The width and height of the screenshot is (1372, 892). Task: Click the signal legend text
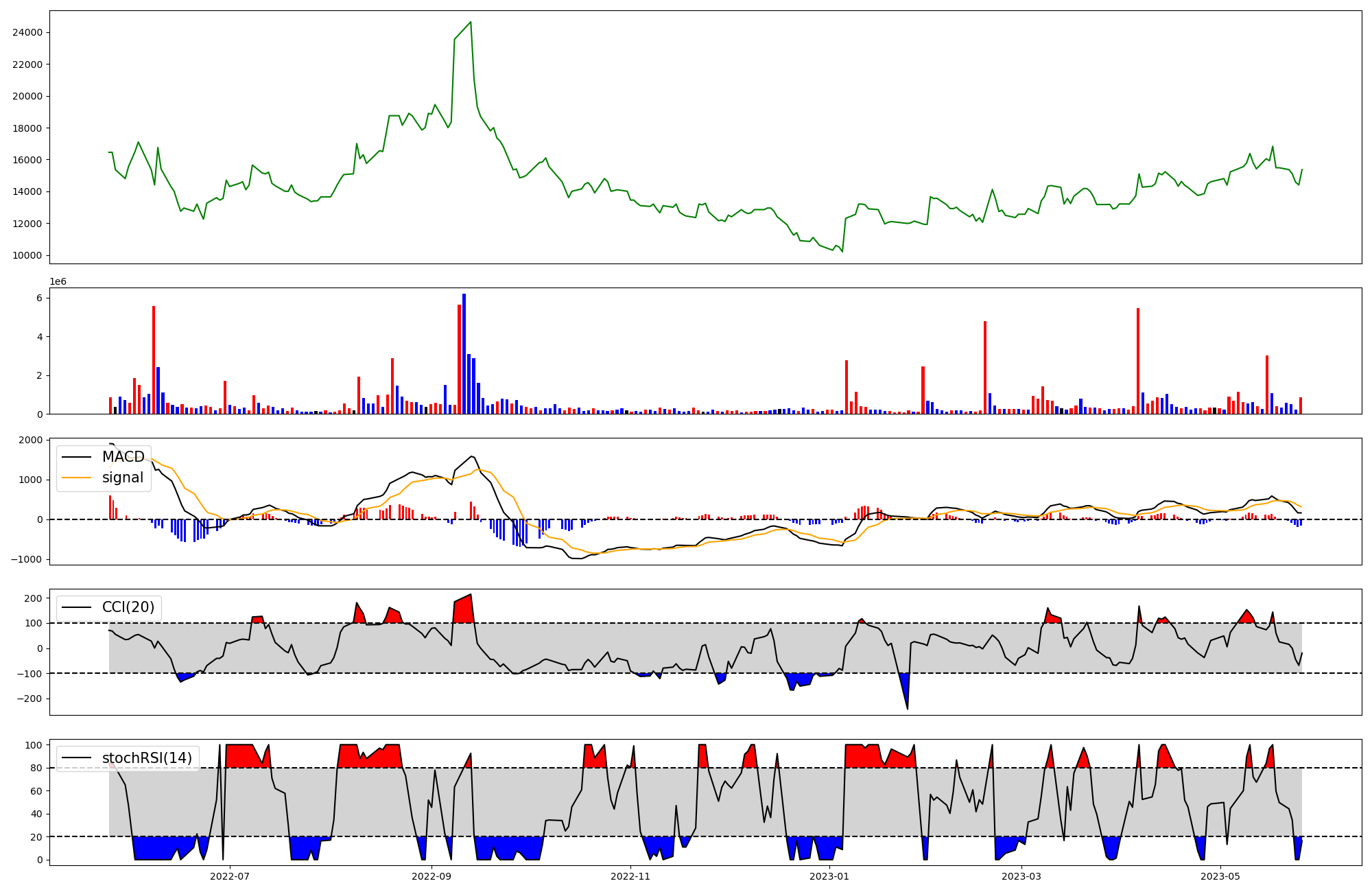(123, 478)
